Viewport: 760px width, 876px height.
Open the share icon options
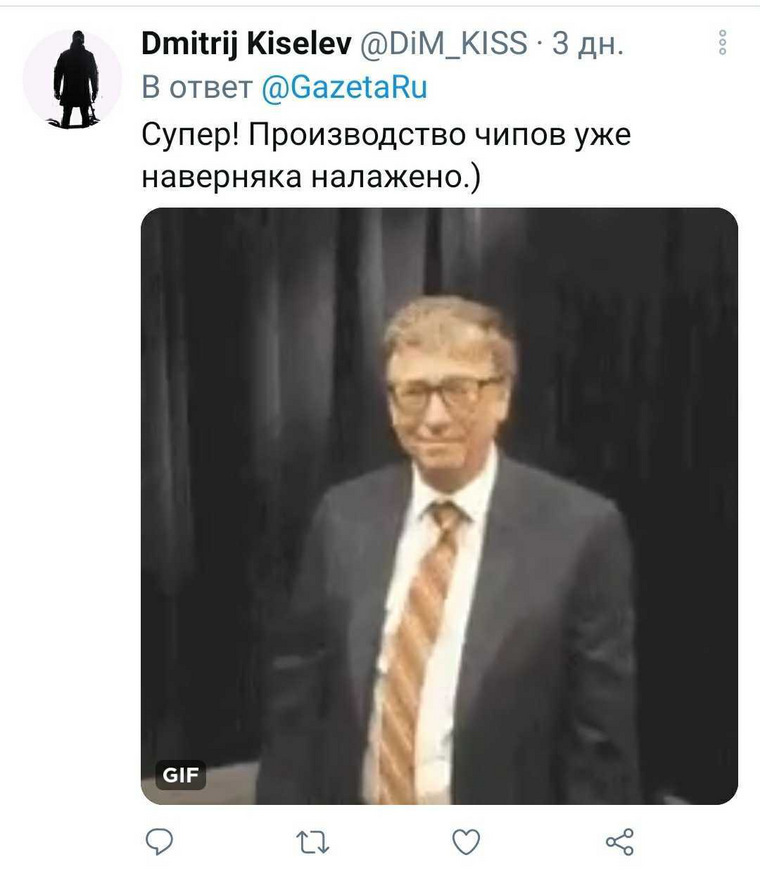point(620,842)
